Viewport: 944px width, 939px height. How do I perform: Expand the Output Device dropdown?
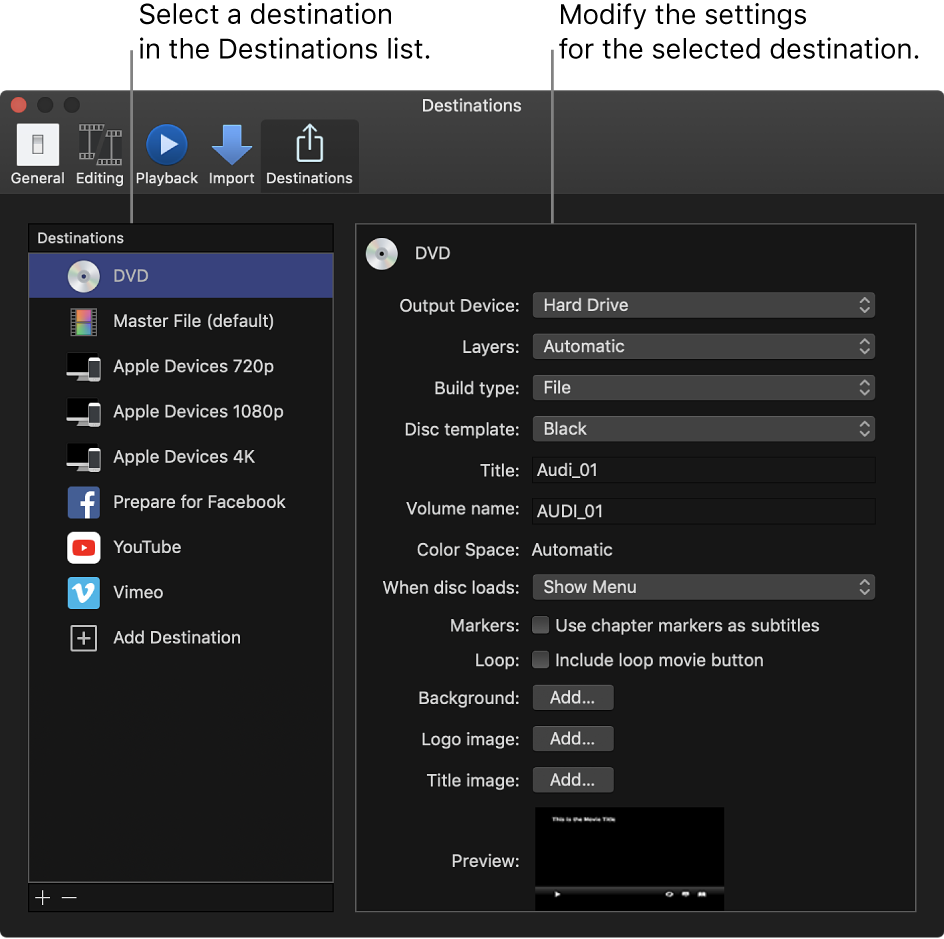pyautogui.click(x=703, y=305)
